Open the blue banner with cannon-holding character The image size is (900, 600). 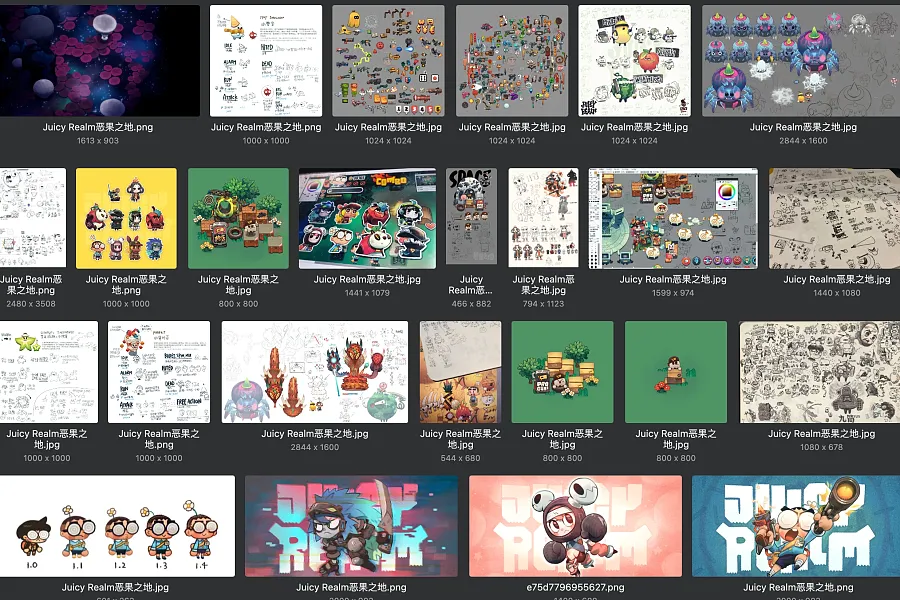click(x=796, y=526)
